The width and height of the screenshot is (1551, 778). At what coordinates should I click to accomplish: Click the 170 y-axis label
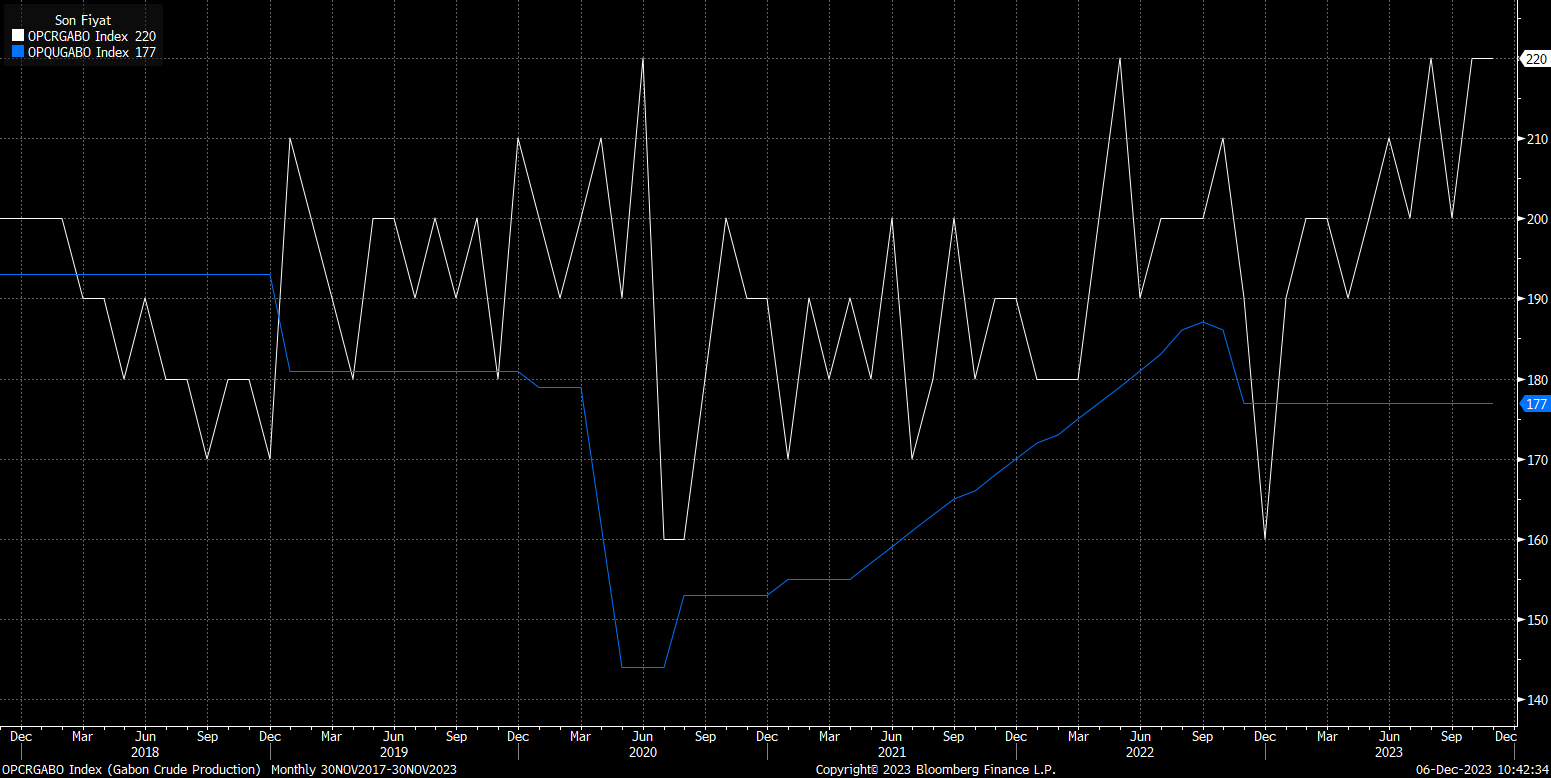tap(1537, 460)
